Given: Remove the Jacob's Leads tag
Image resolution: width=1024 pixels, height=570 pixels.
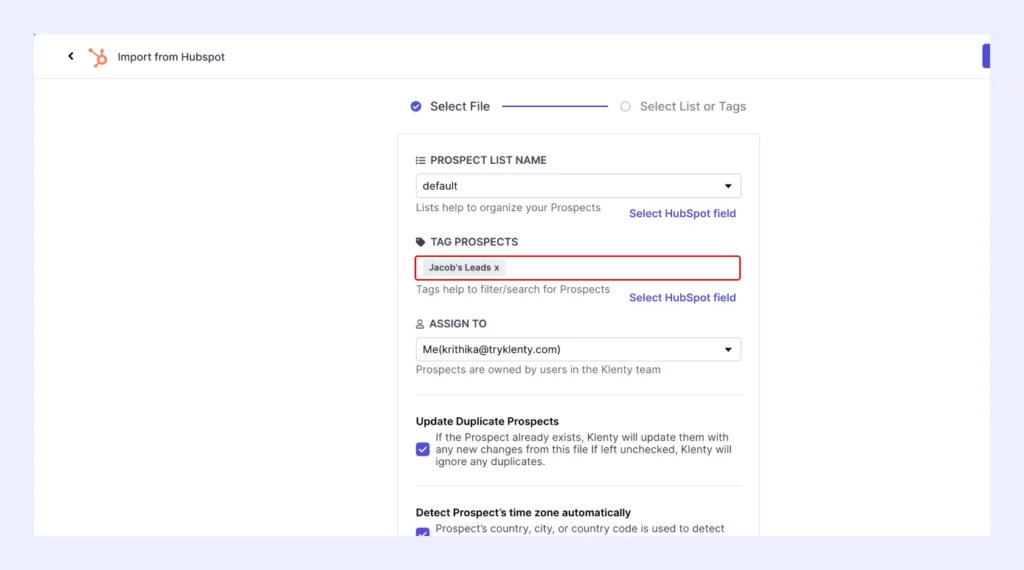Looking at the screenshot, I should click(496, 268).
